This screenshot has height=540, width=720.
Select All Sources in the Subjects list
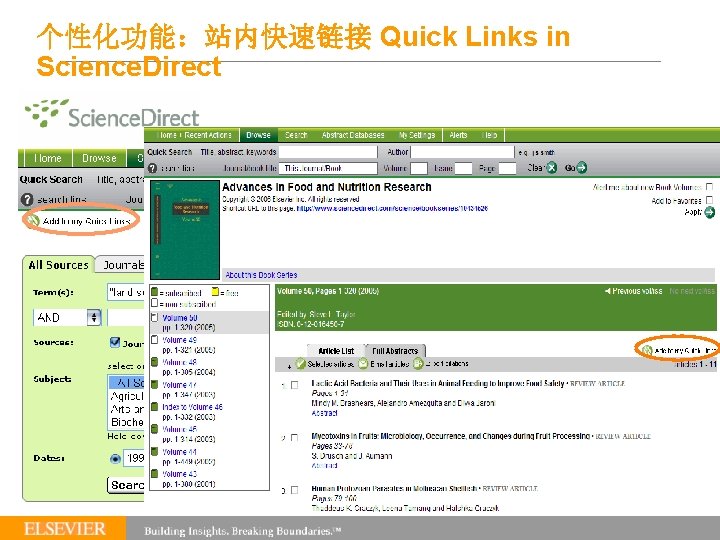127,382
